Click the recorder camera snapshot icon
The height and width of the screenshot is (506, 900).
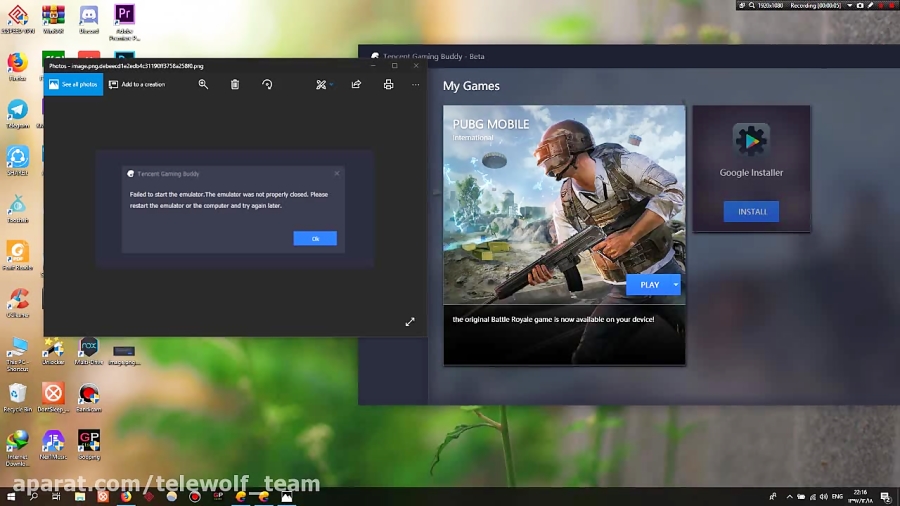point(860,6)
